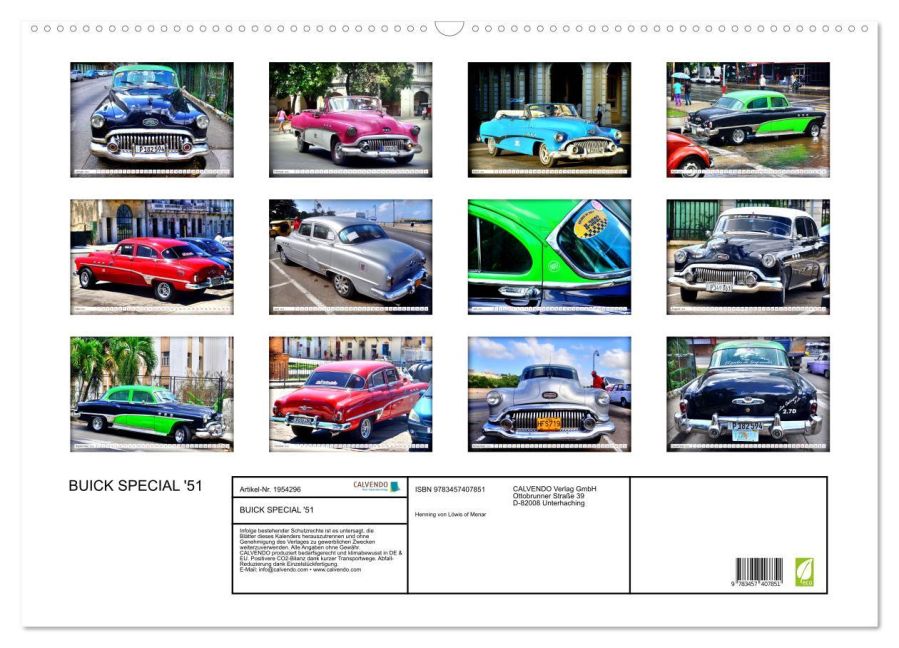Open the www.calvendo.com link
The image size is (899, 648).
337,569
